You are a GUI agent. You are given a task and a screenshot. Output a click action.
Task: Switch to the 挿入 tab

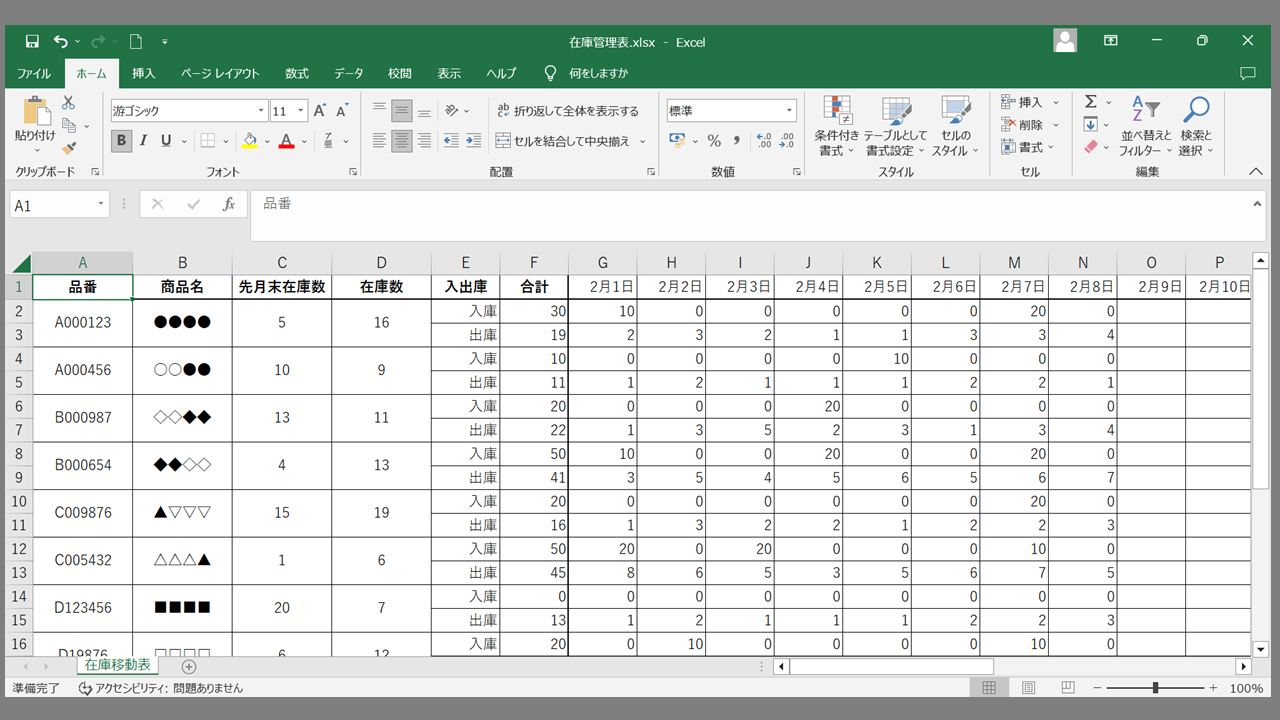tap(144, 73)
